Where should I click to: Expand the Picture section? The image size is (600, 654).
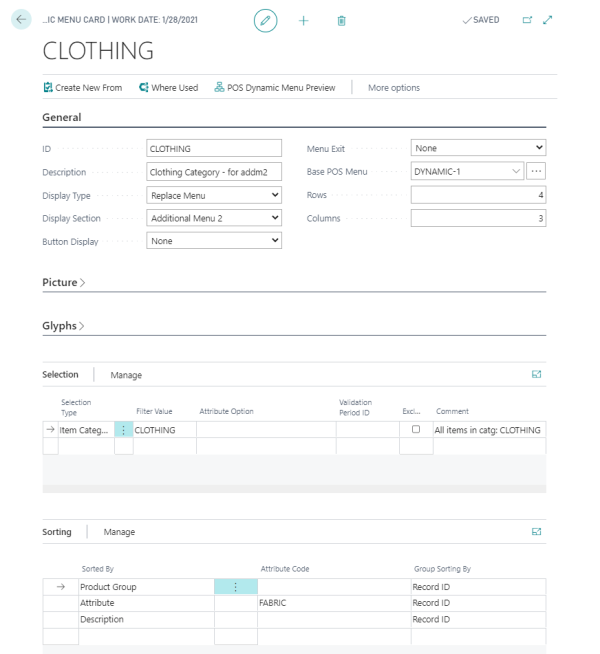tap(64, 282)
